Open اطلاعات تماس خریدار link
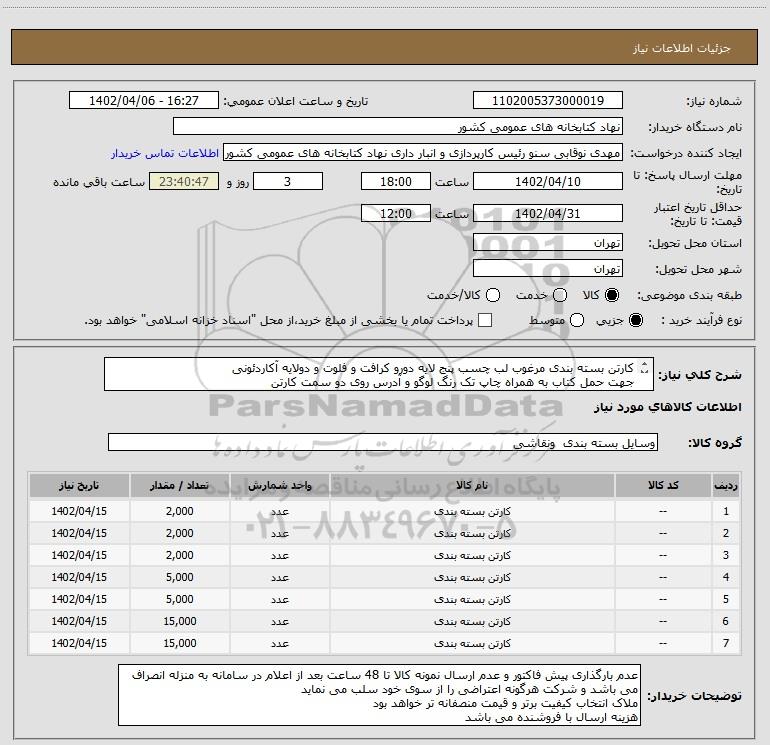The width and height of the screenshot is (770, 745). pyautogui.click(x=165, y=153)
